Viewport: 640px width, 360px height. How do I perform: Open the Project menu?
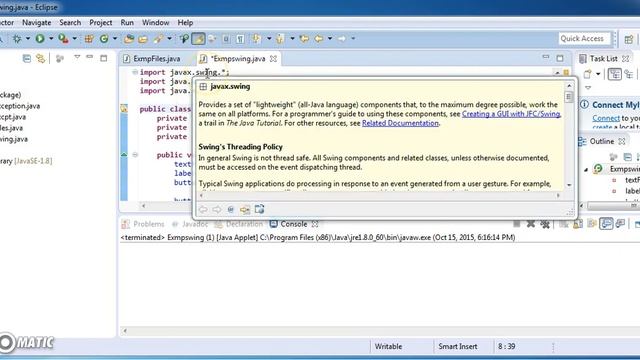[x=100, y=23]
